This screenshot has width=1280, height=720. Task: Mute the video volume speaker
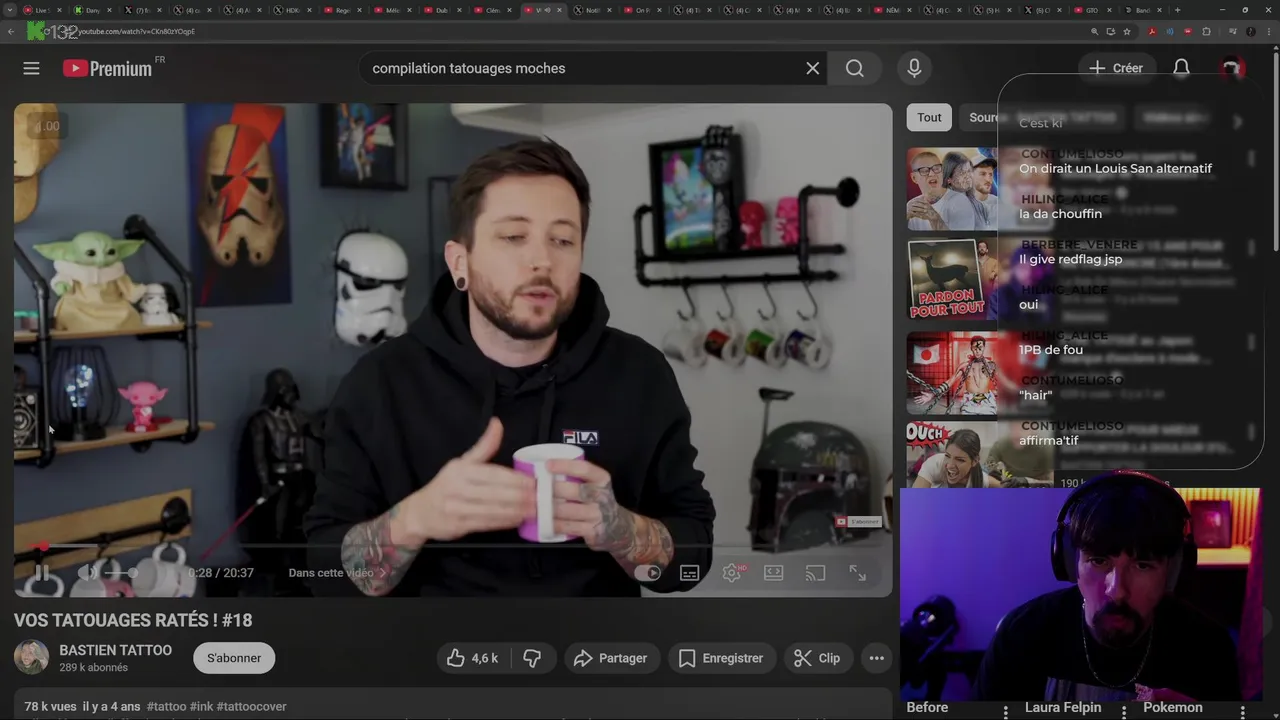click(88, 573)
